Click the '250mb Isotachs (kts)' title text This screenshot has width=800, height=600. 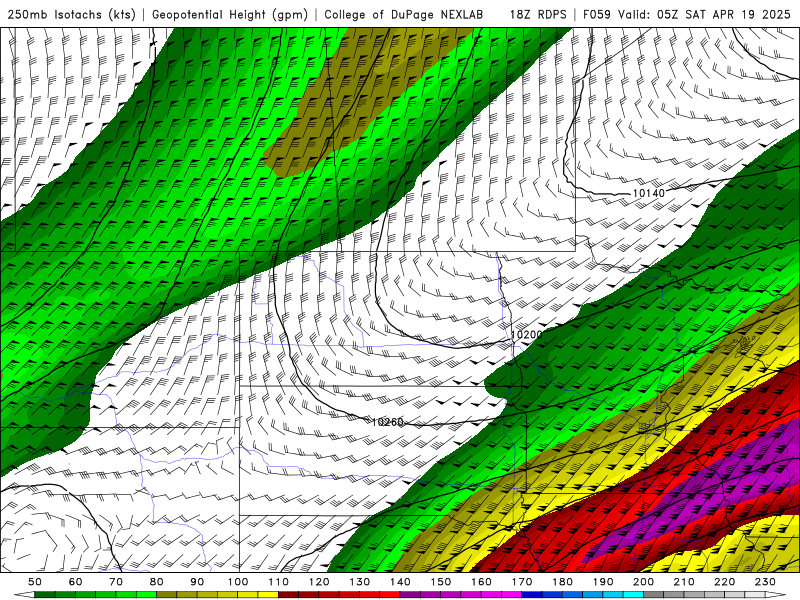click(71, 14)
